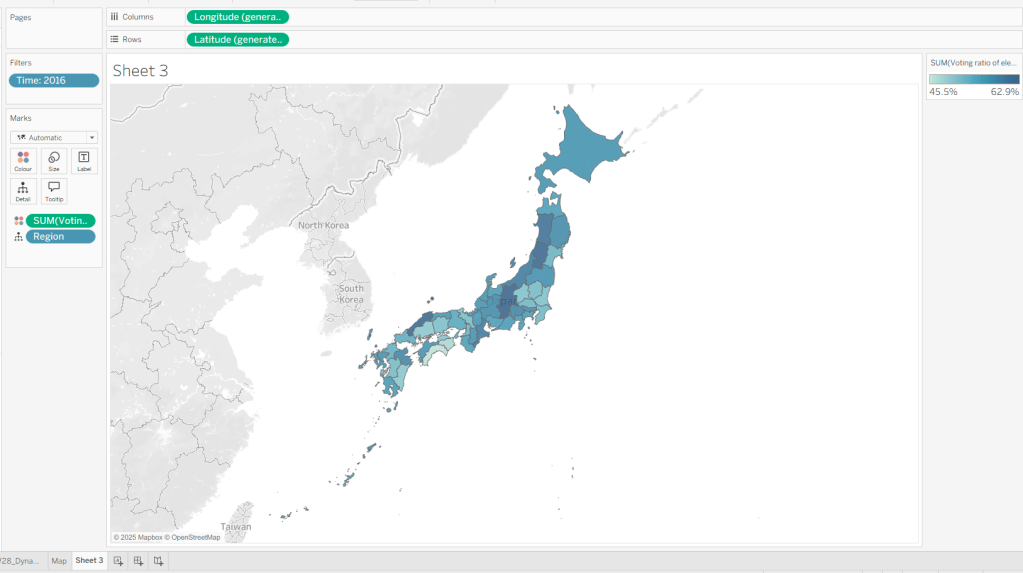Select the Sheet 3 tab
Image resolution: width=1023 pixels, height=573 pixels.
click(x=89, y=561)
